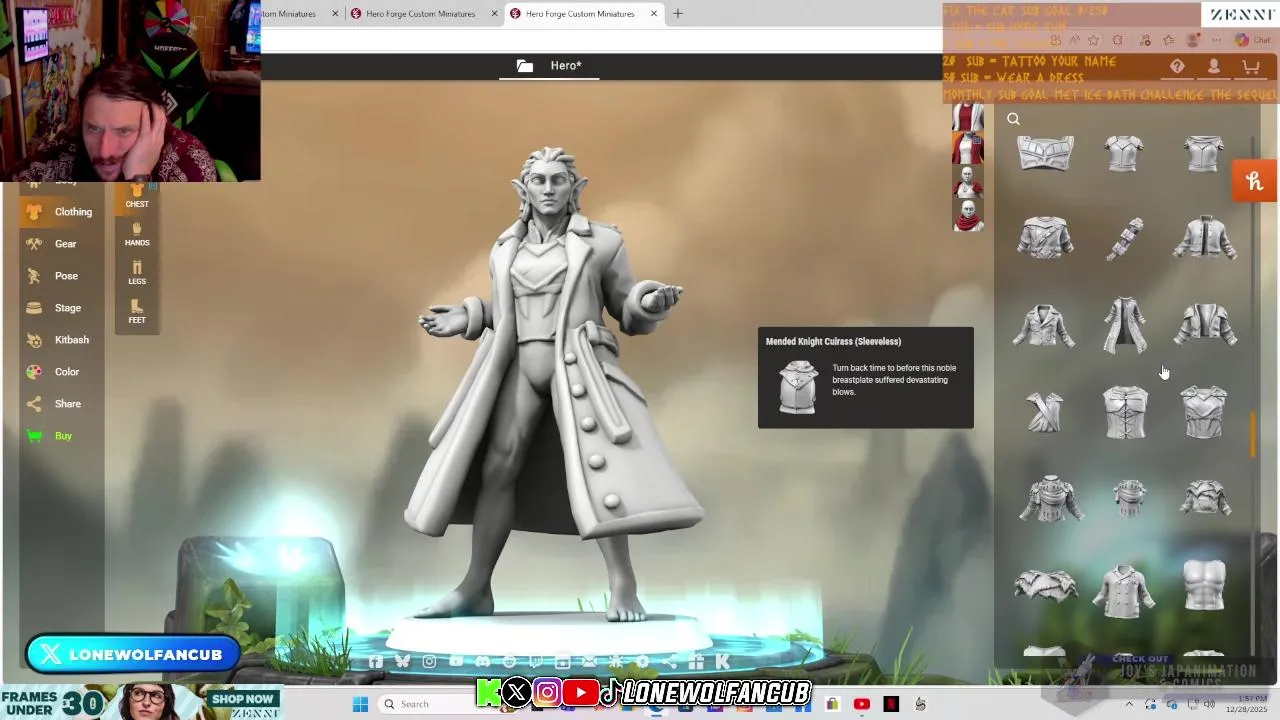The image size is (1280, 720).
Task: Click the email envelope icon in footer row
Action: coord(589,661)
